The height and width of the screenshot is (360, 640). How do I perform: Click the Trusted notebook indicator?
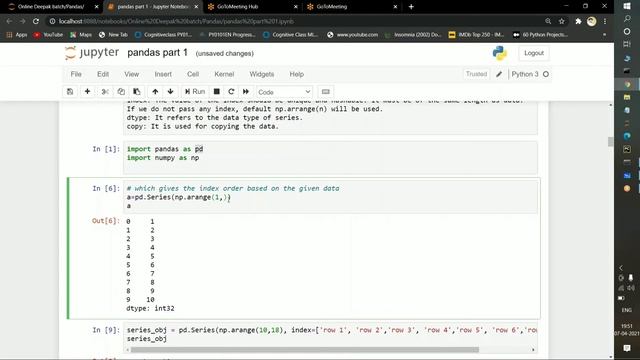(x=476, y=74)
